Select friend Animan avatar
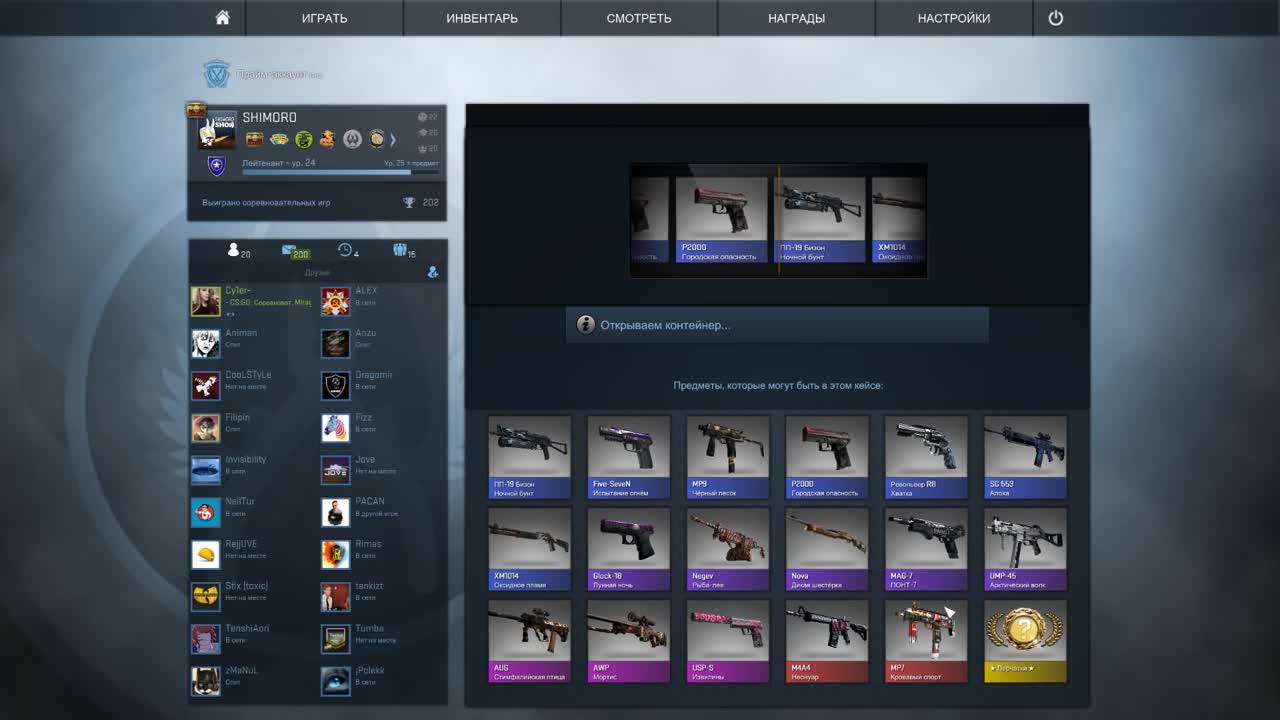Viewport: 1280px width, 720px height. (206, 343)
